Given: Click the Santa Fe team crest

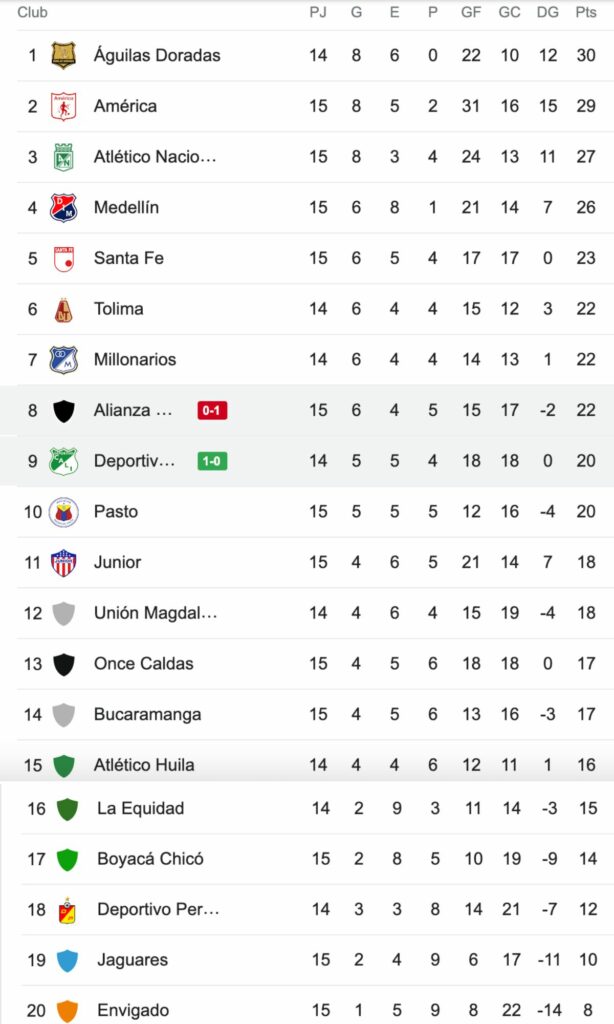Looking at the screenshot, I should (64, 258).
